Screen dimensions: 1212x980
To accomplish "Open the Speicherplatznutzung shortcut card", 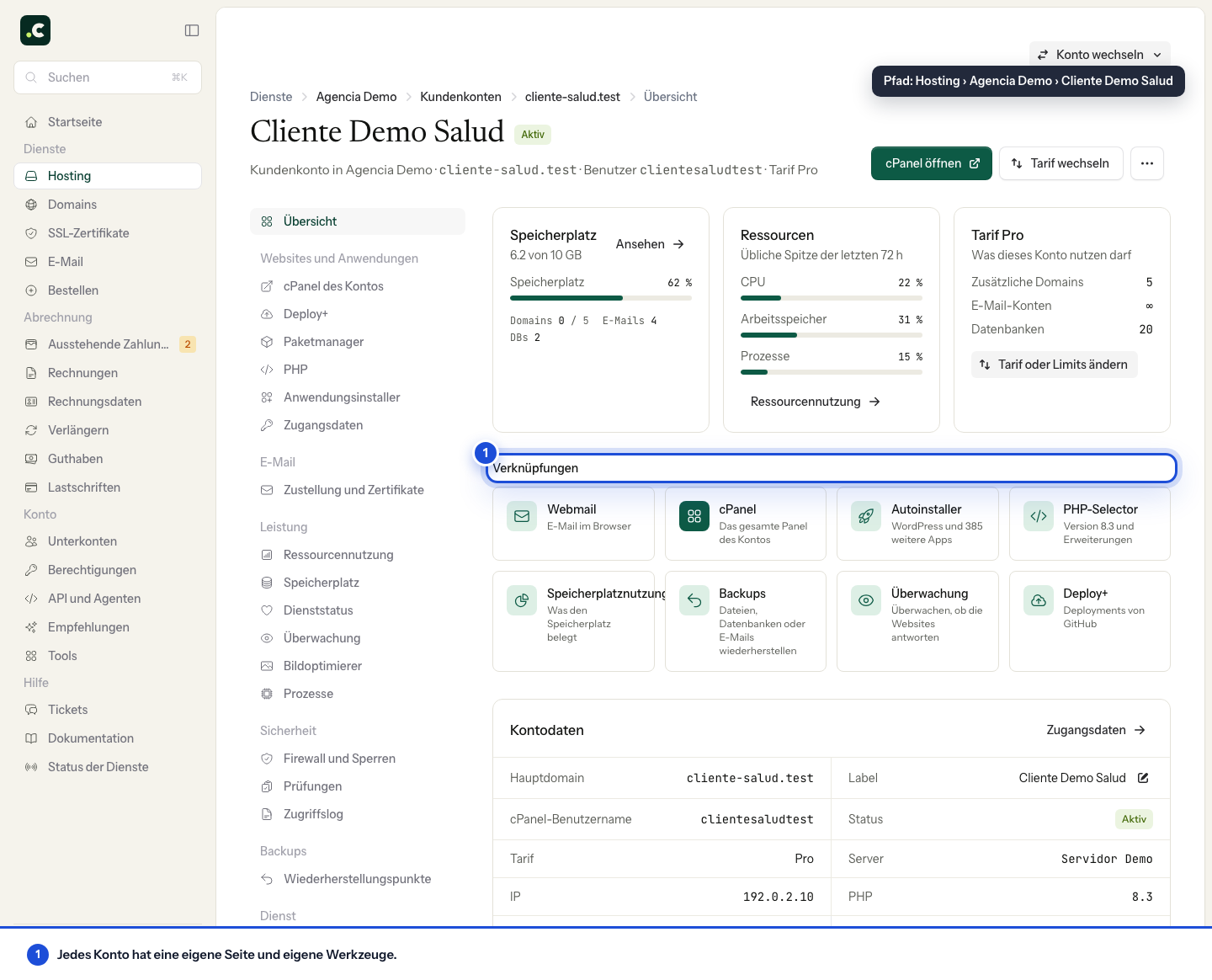I will pyautogui.click(x=573, y=621).
